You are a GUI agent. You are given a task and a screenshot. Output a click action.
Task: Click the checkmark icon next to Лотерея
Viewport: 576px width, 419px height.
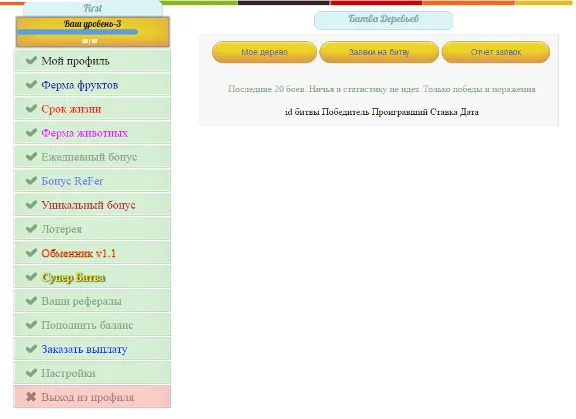coord(32,228)
